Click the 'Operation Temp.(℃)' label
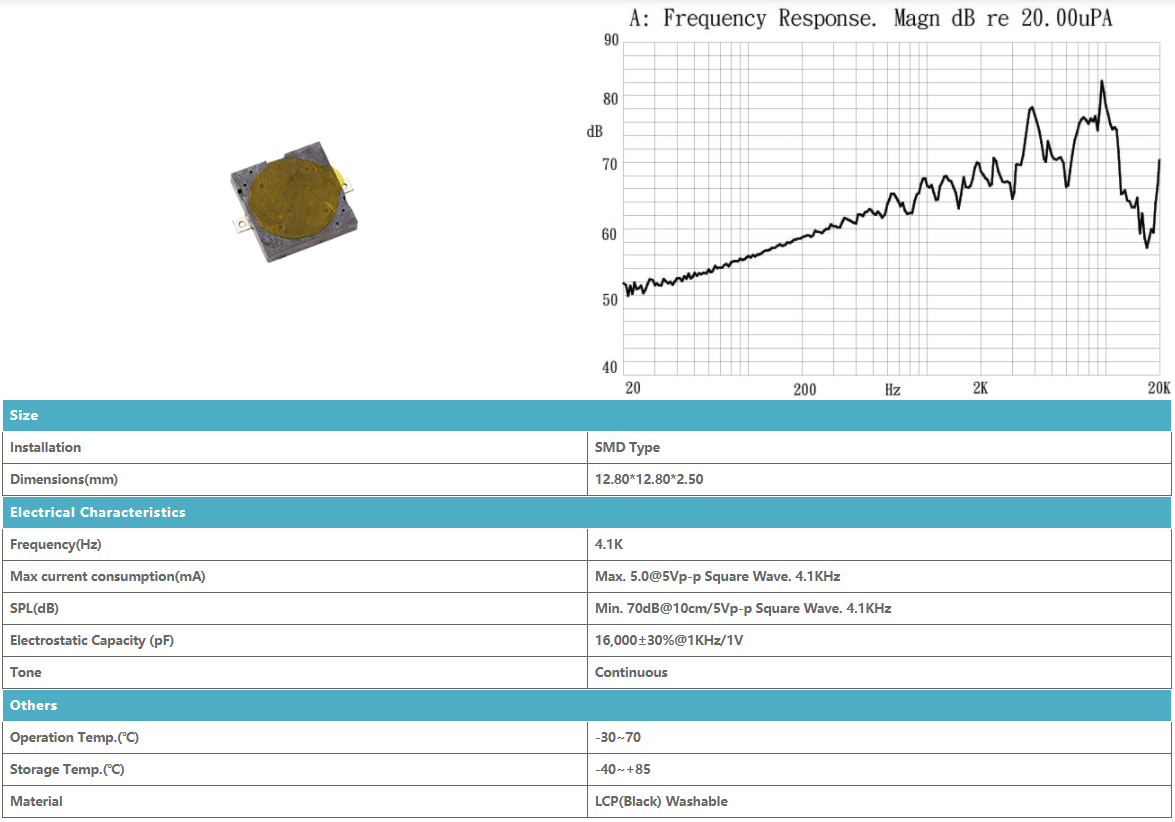This screenshot has width=1175, height=822. pos(74,737)
